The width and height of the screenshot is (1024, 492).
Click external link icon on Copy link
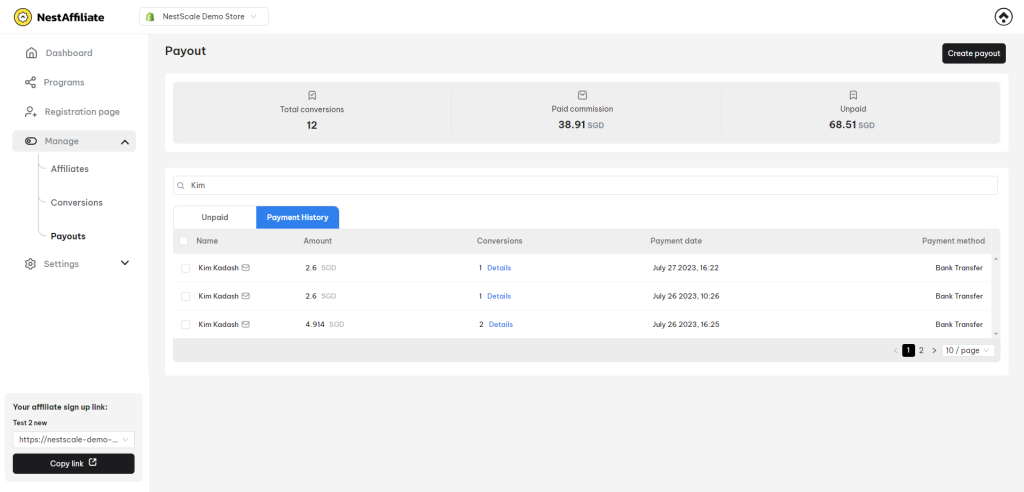tap(93, 463)
